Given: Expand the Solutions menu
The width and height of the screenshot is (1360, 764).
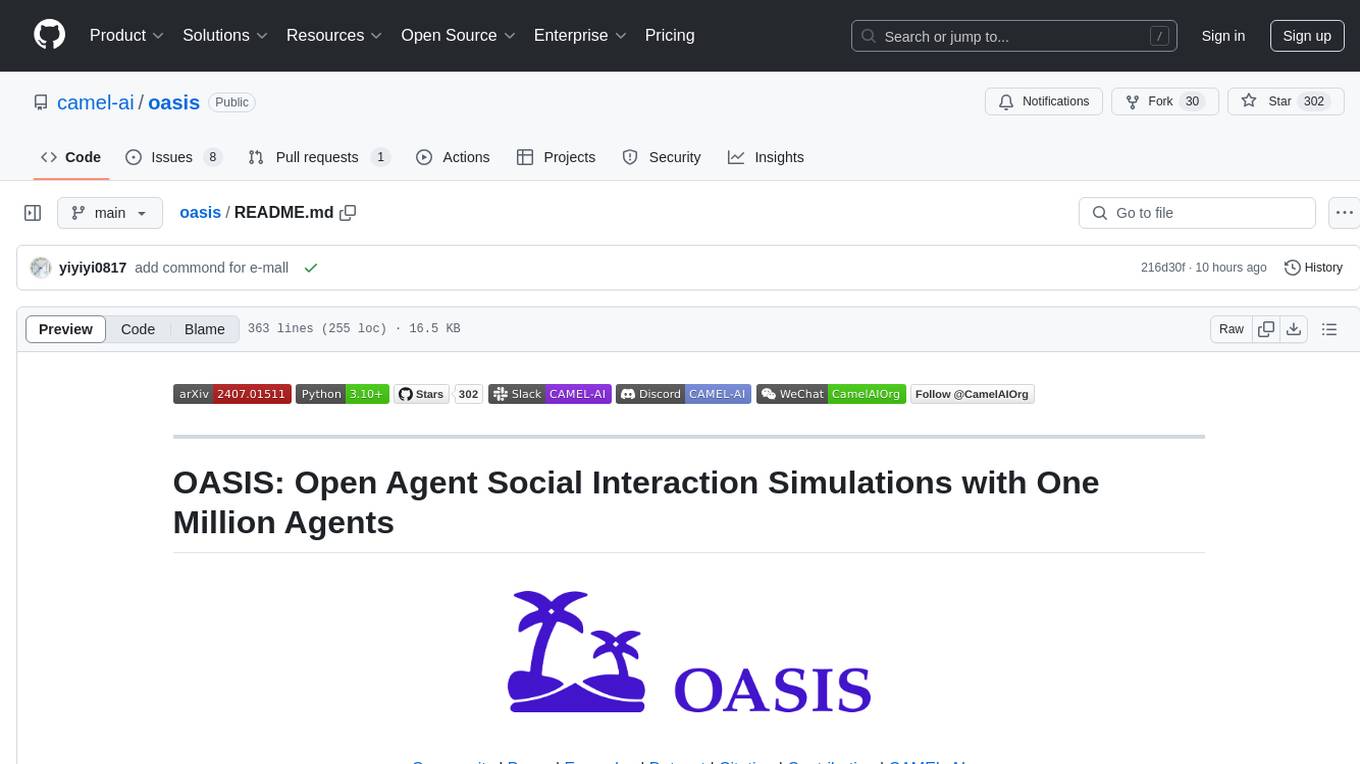Looking at the screenshot, I should coord(225,35).
